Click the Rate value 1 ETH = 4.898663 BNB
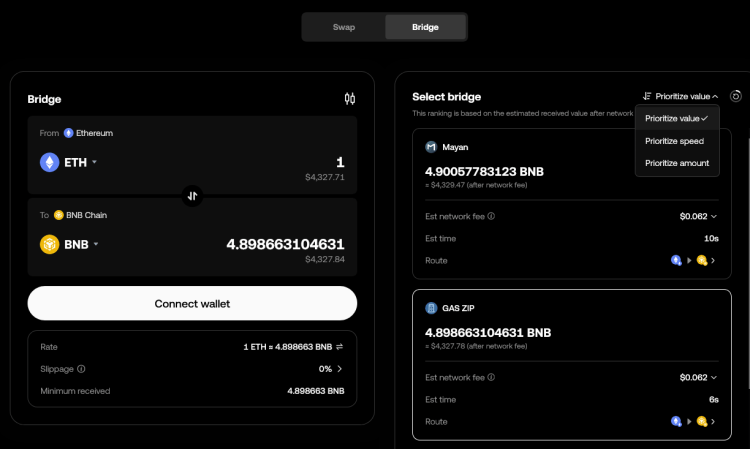The image size is (750, 449). point(287,347)
